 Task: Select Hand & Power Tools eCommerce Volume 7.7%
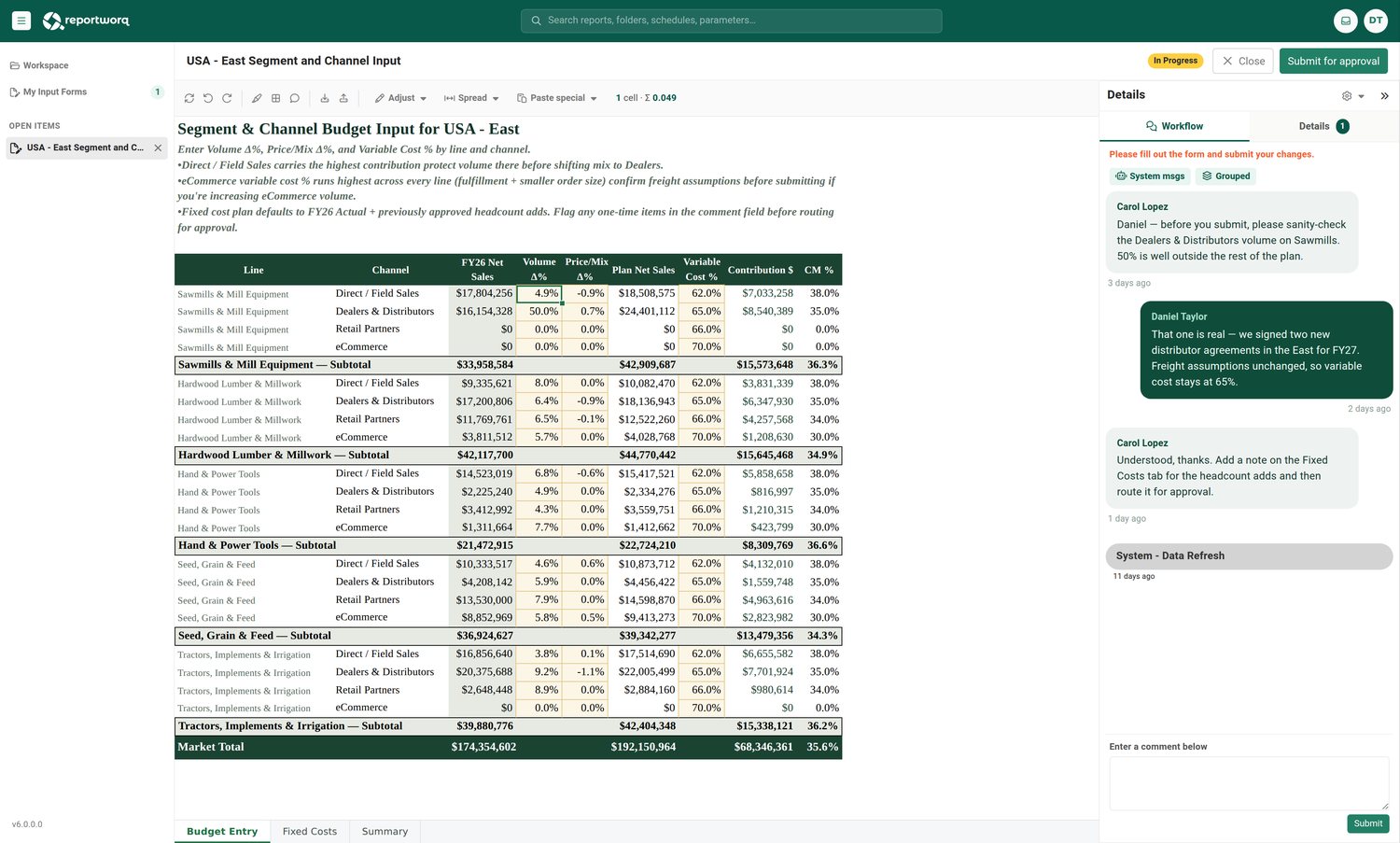tap(539, 528)
